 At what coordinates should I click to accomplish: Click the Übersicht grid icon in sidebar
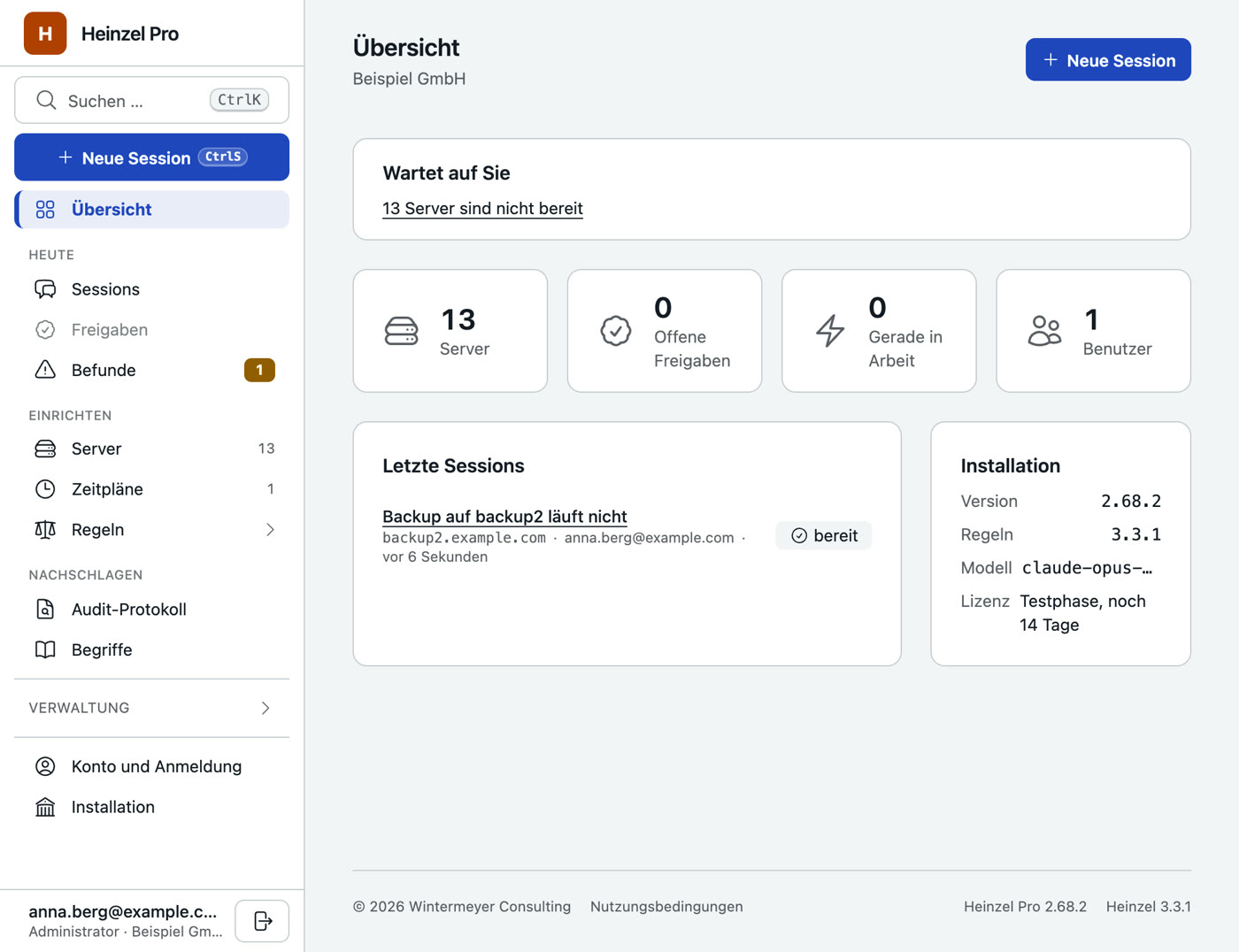45,210
